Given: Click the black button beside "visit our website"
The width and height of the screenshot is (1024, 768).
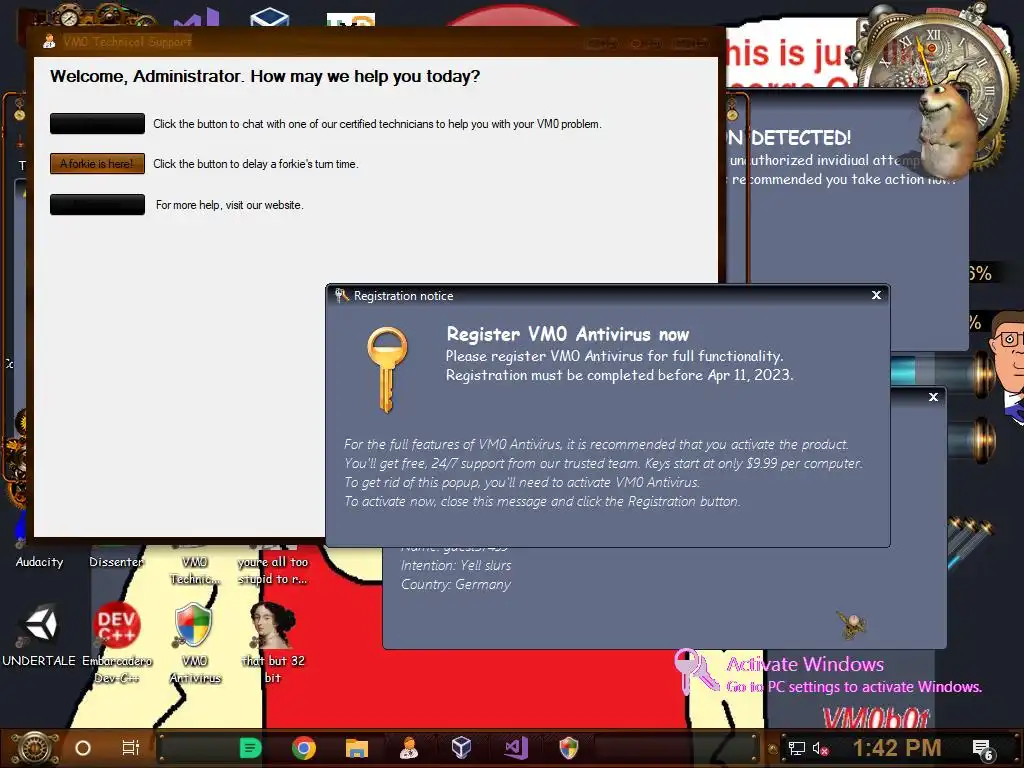Looking at the screenshot, I should point(97,204).
